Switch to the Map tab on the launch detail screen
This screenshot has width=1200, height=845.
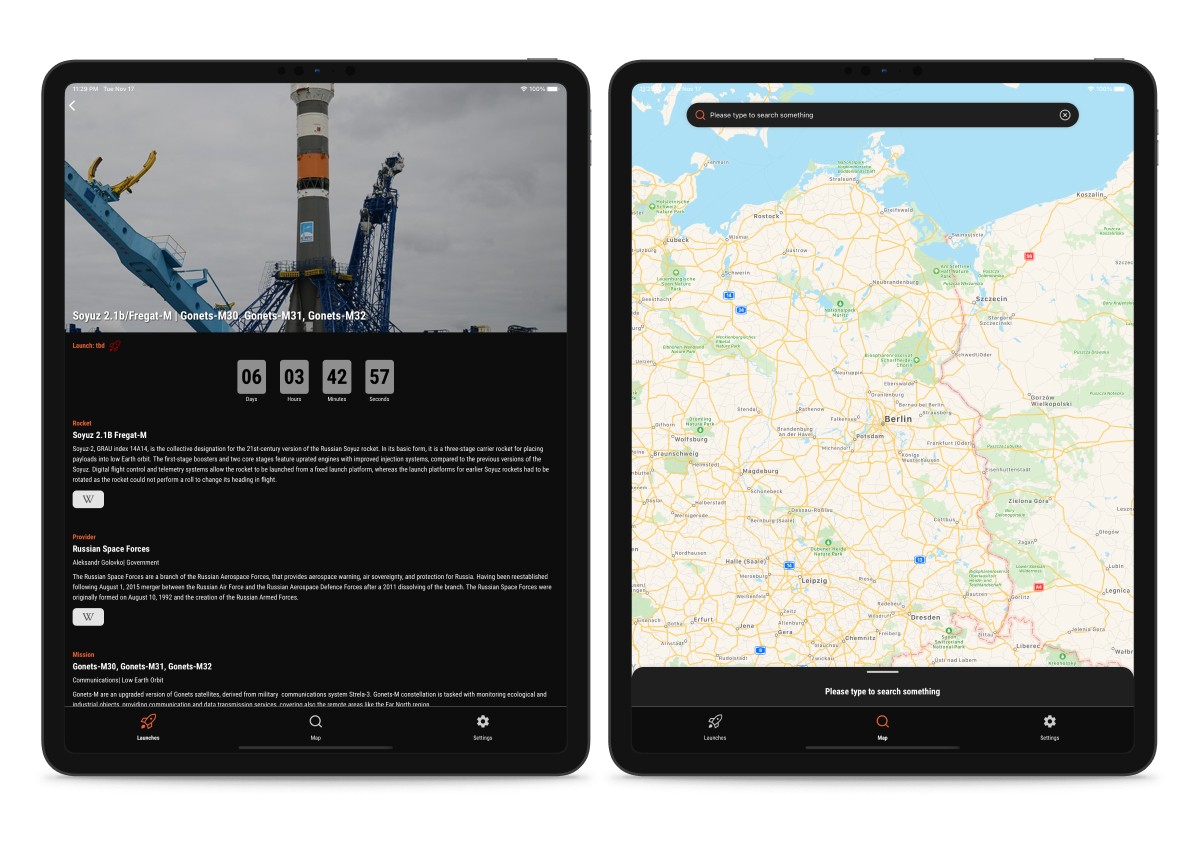315,727
